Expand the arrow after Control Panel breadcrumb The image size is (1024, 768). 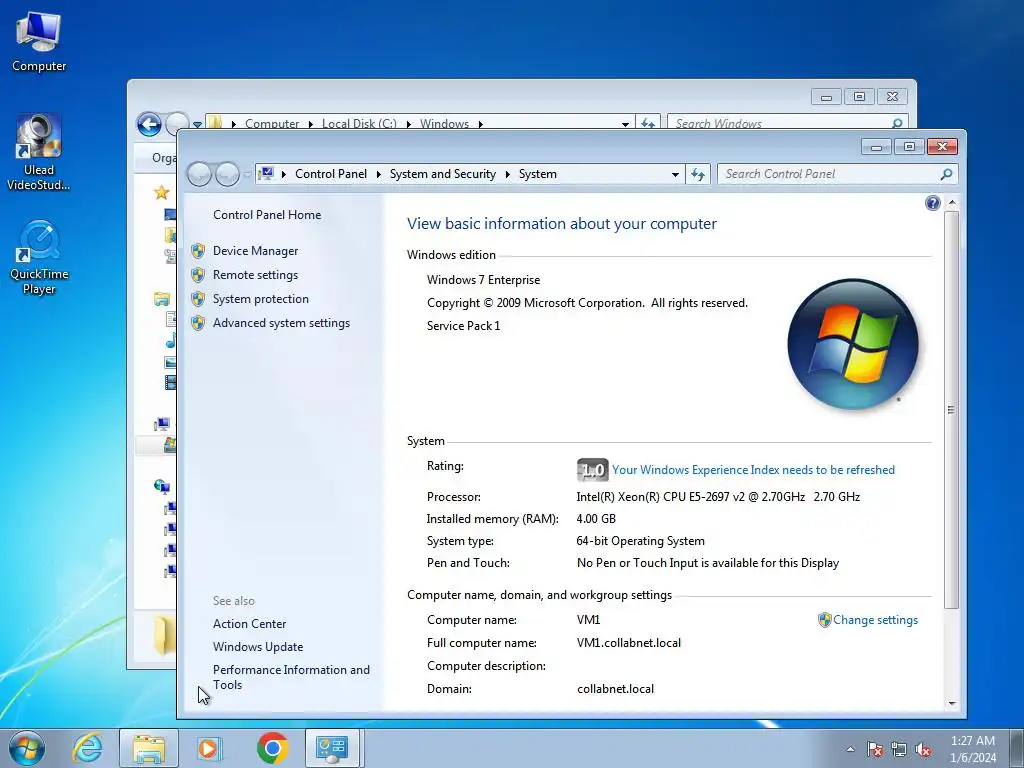click(378, 174)
